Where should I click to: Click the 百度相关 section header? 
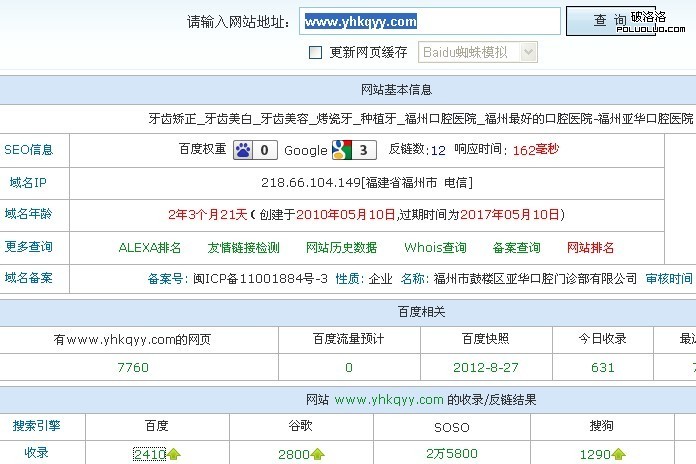click(x=421, y=312)
